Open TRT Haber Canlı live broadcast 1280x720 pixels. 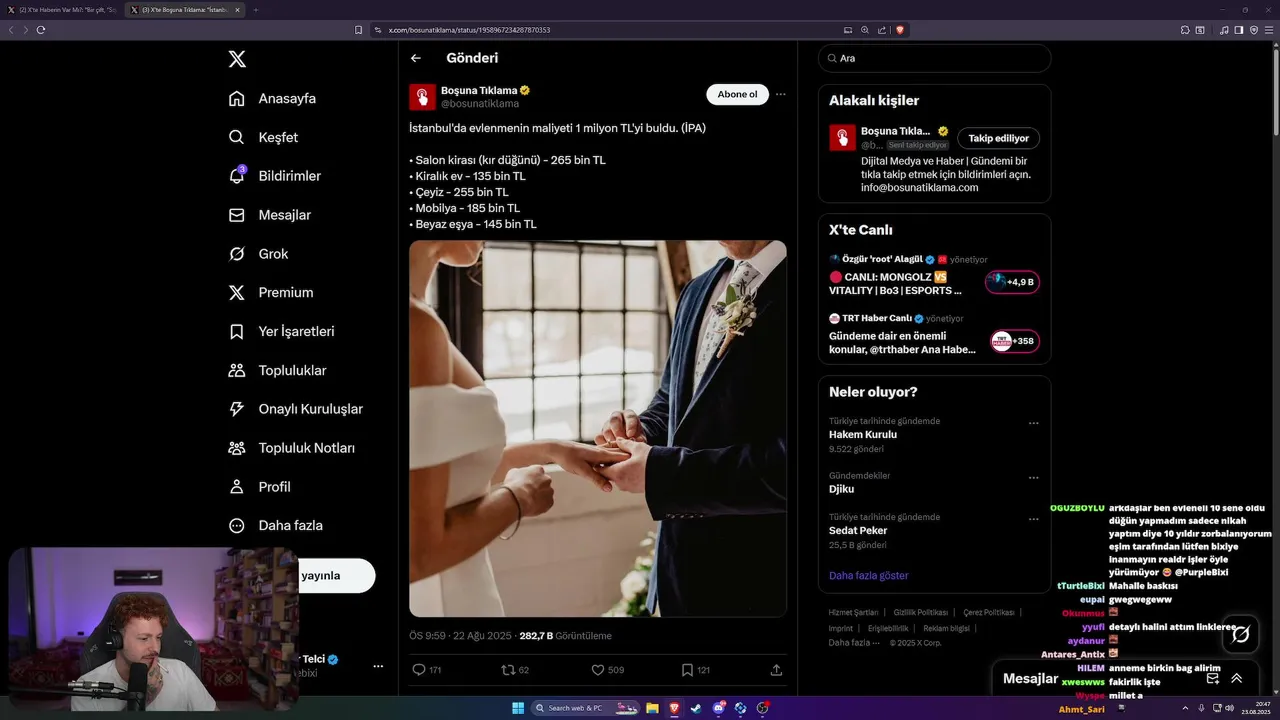[934, 337]
